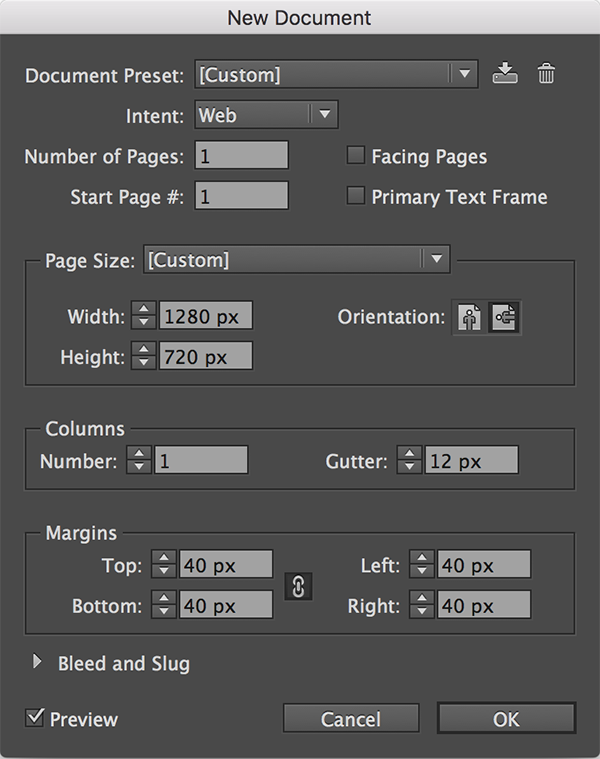
Task: Select landscape orientation icon
Action: tap(504, 318)
